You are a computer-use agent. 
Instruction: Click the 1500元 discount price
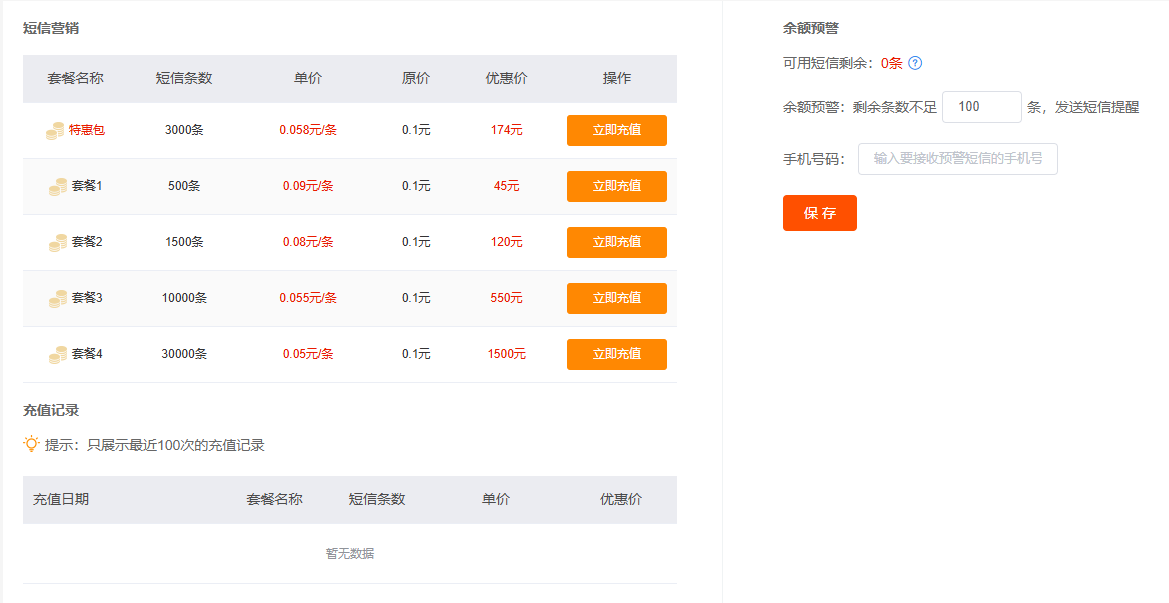pos(506,353)
